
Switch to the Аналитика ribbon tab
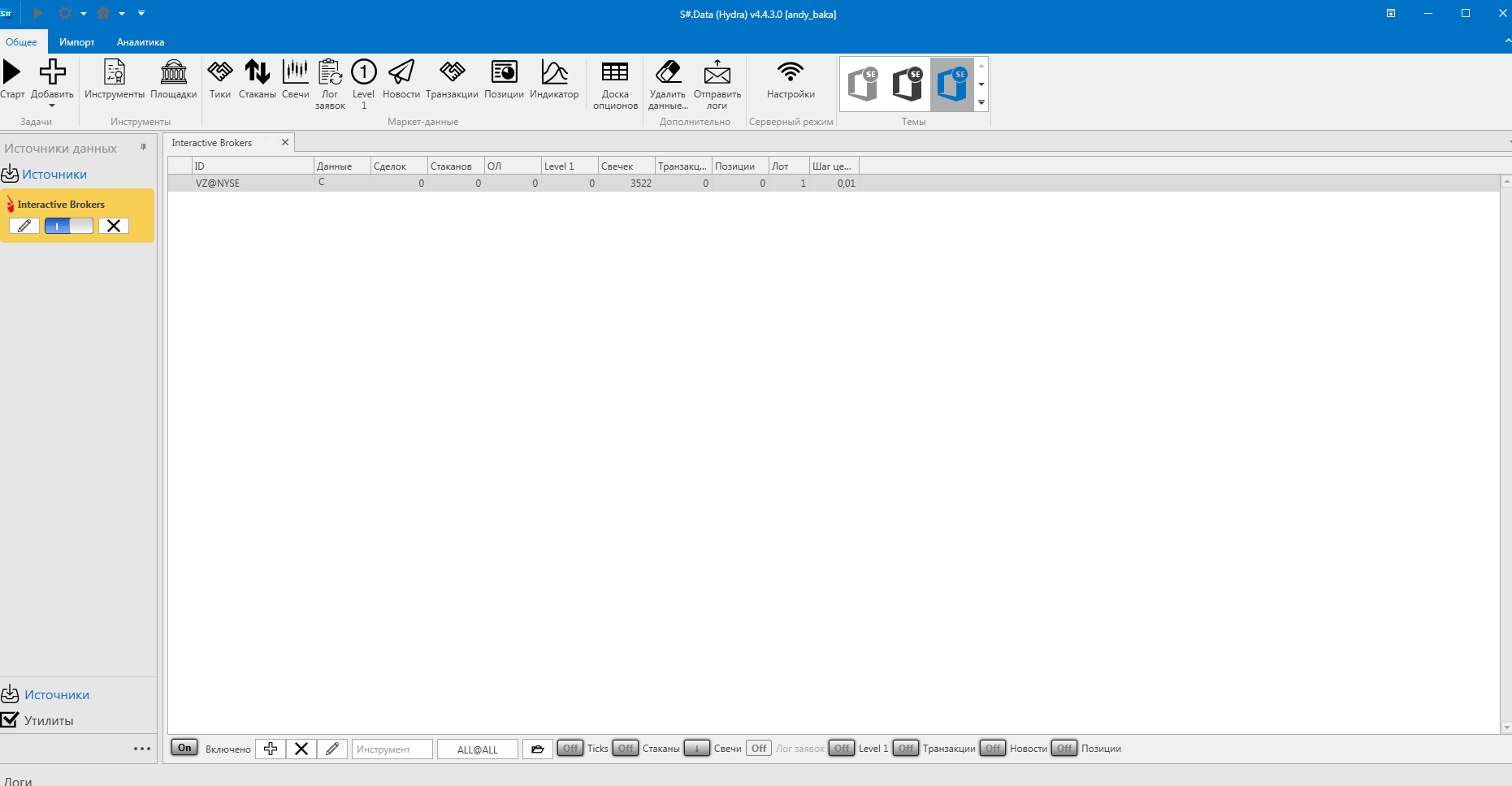141,41
